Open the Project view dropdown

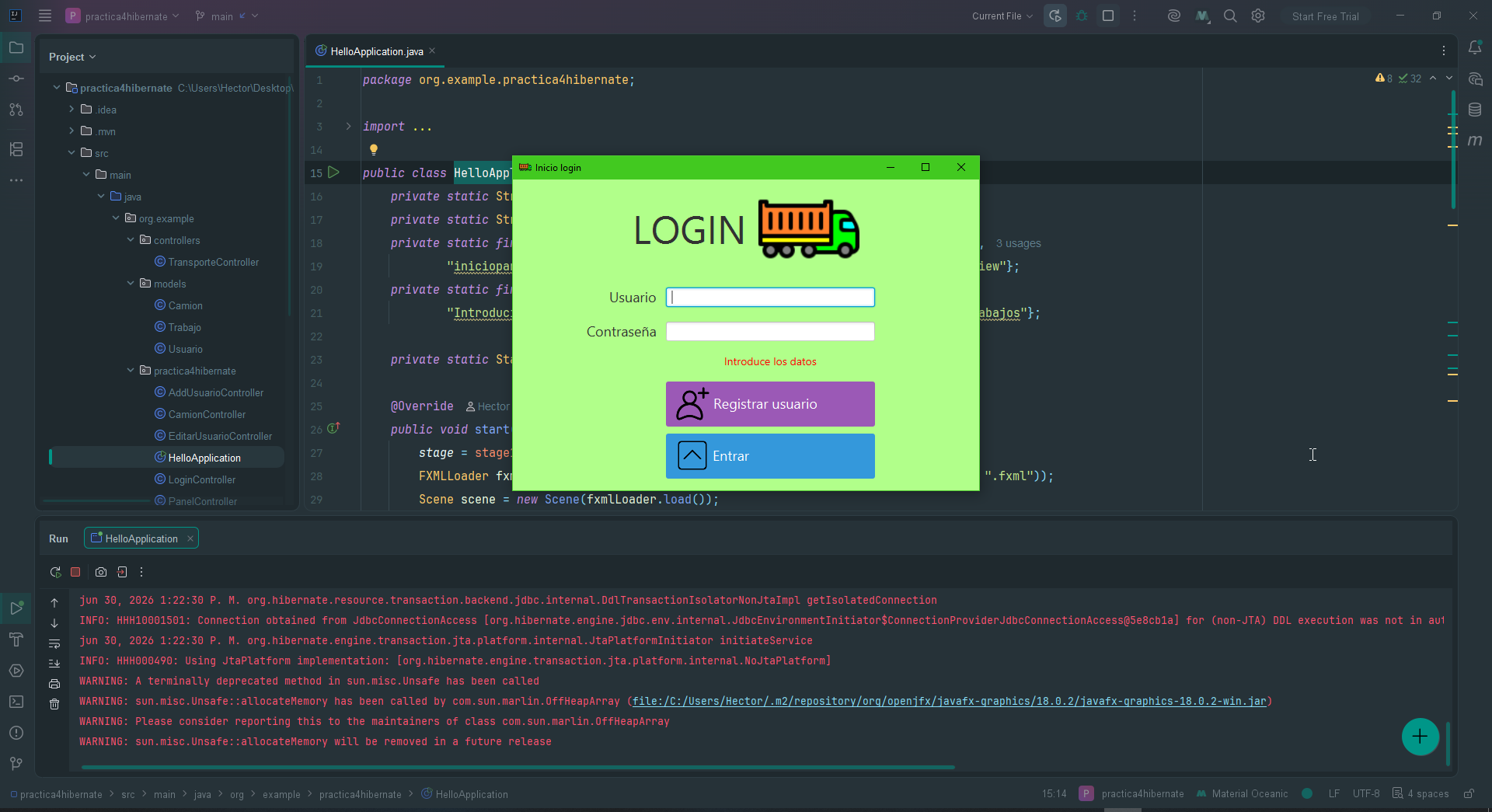tap(72, 57)
